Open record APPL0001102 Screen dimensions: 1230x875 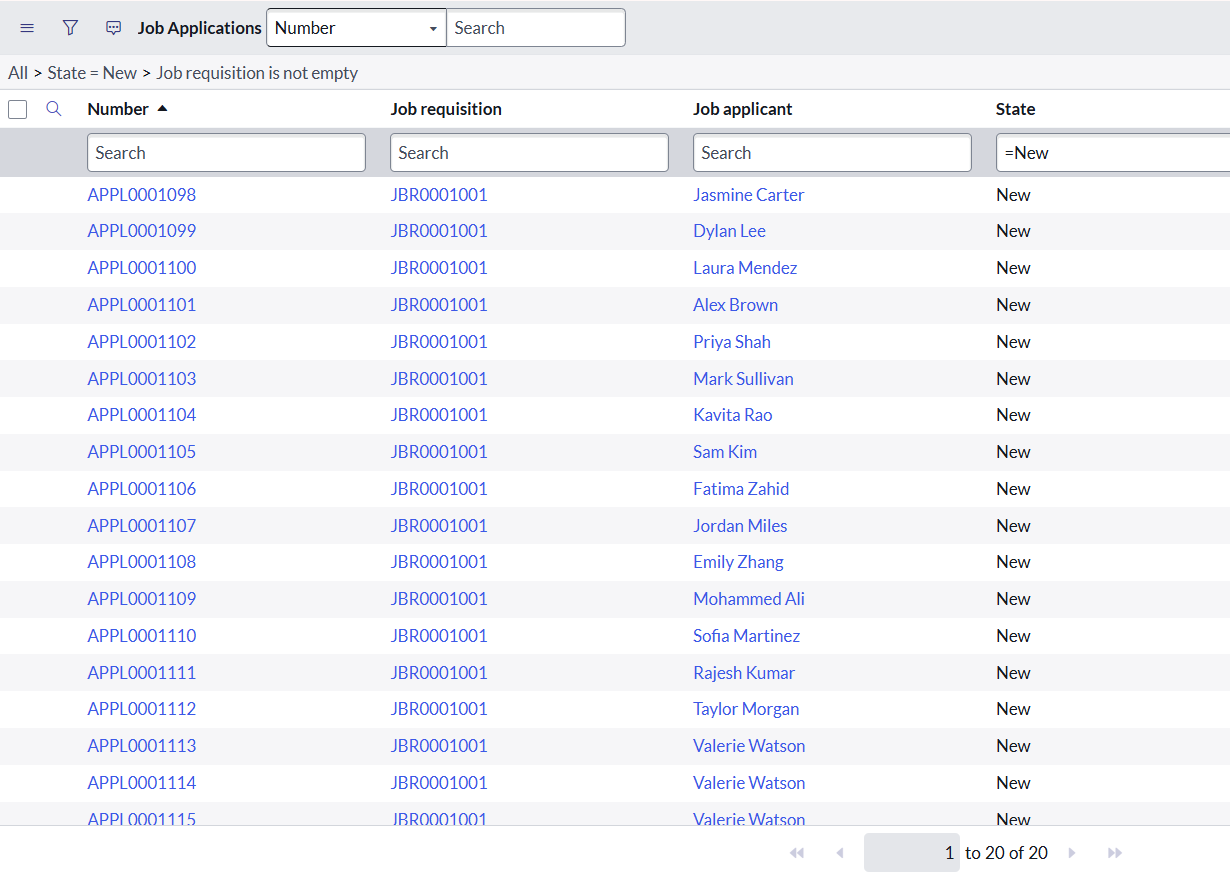[x=142, y=342]
